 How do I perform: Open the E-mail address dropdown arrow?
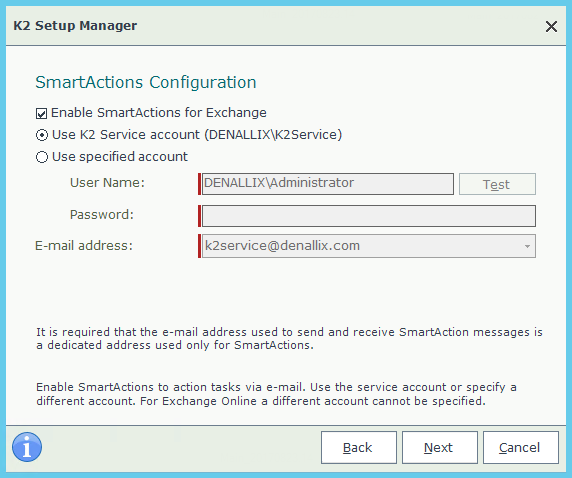(x=527, y=246)
